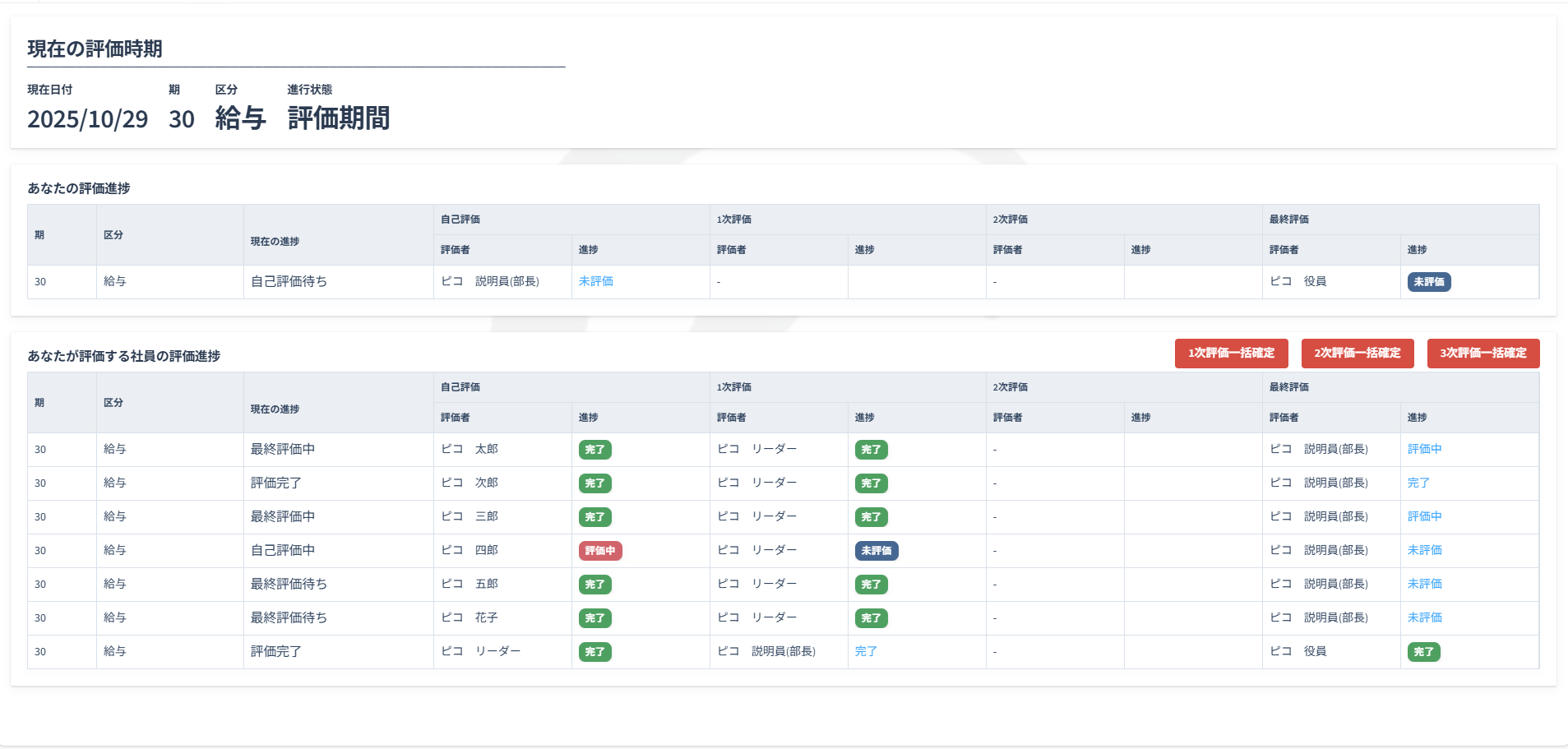
Task: Click the 1次評価一括確定 button
Action: (1231, 354)
